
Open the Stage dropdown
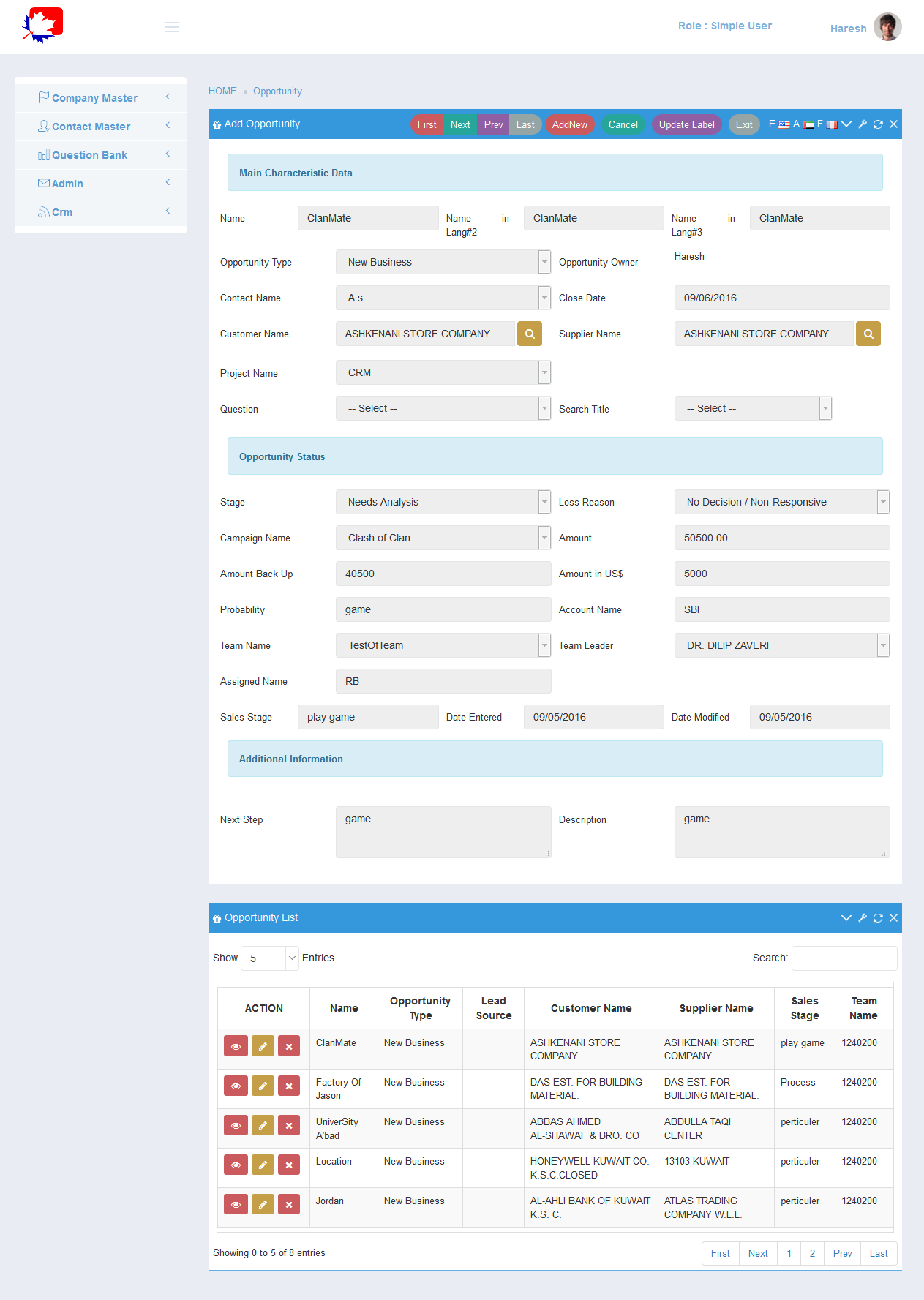click(443, 502)
